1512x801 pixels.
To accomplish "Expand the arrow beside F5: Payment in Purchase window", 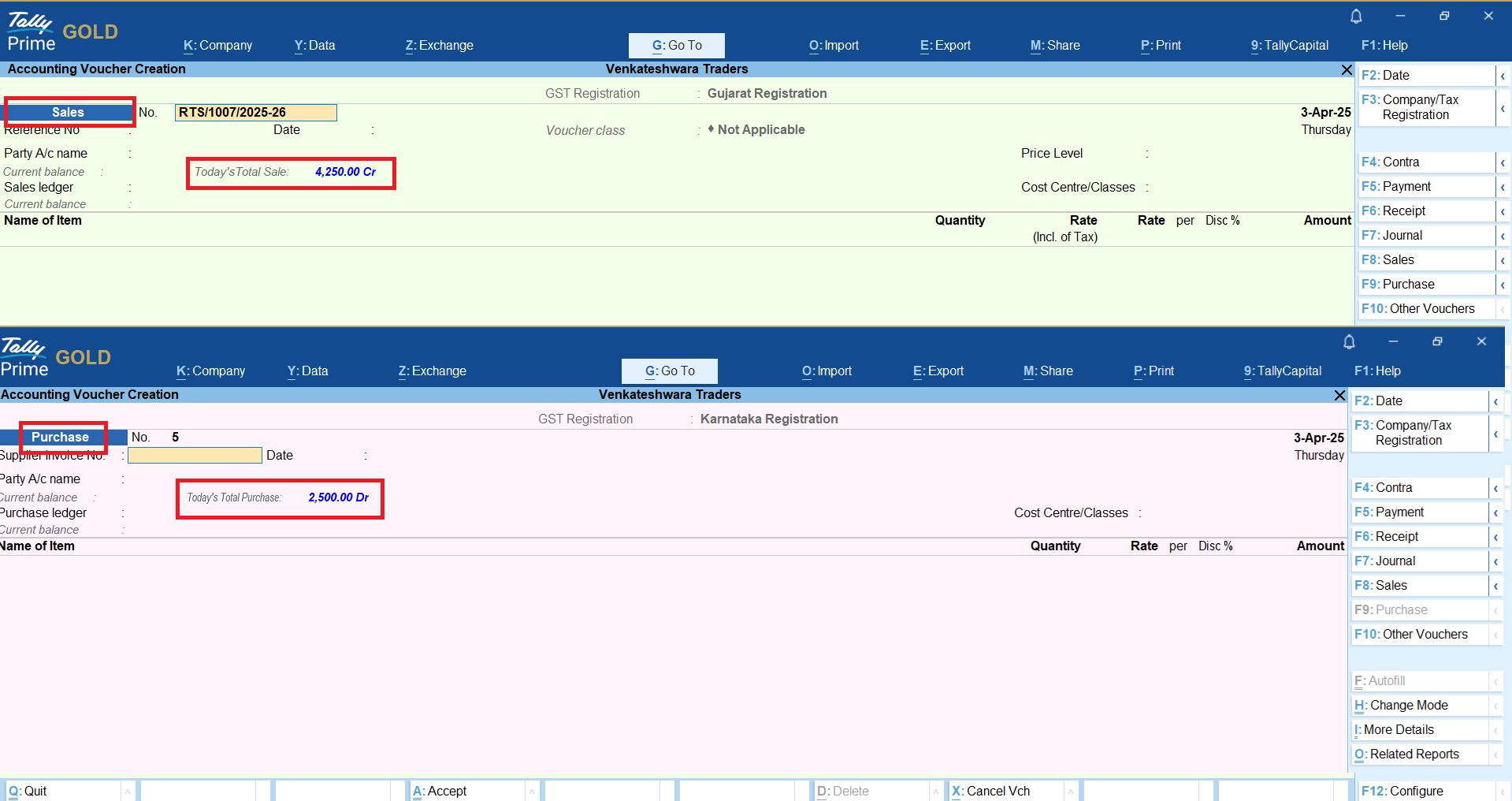I will point(1495,512).
